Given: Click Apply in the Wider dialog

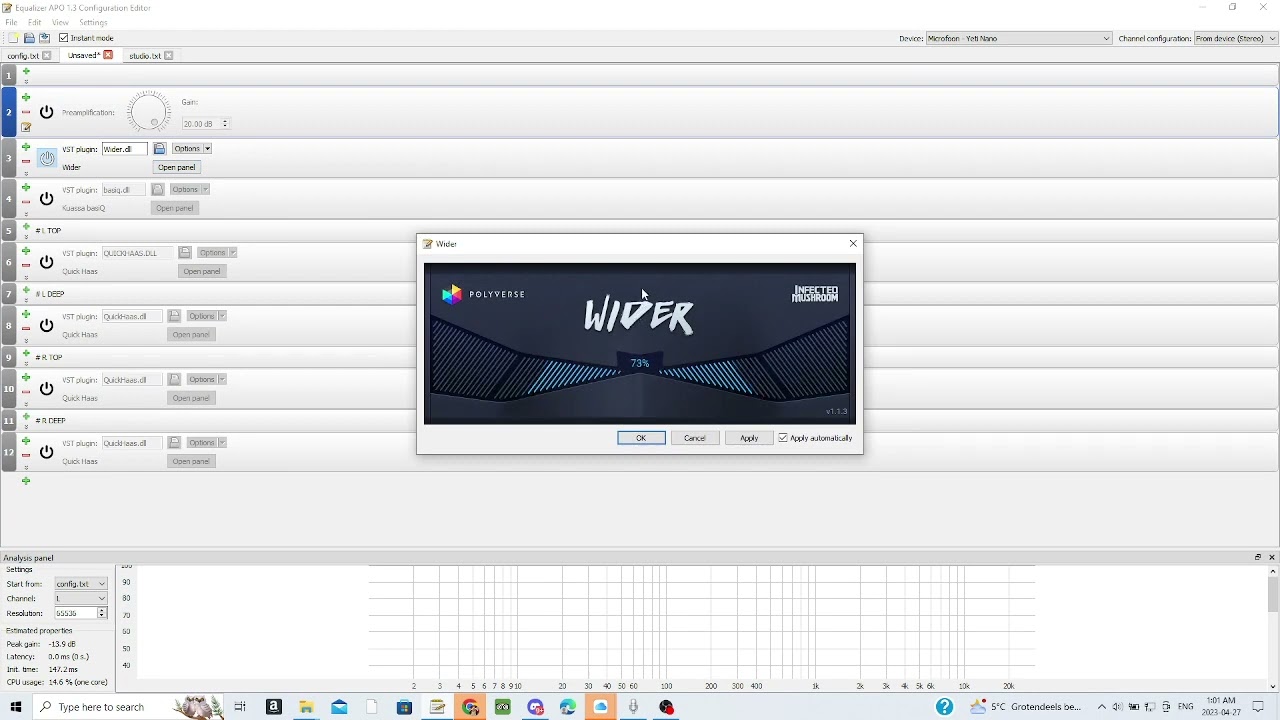Looking at the screenshot, I should point(749,438).
